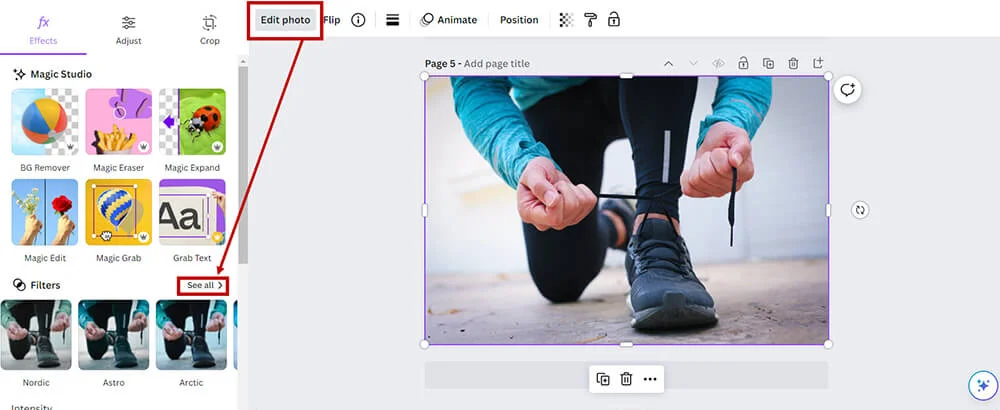Switch to the Crop tab
1000x410 pixels.
(209, 28)
